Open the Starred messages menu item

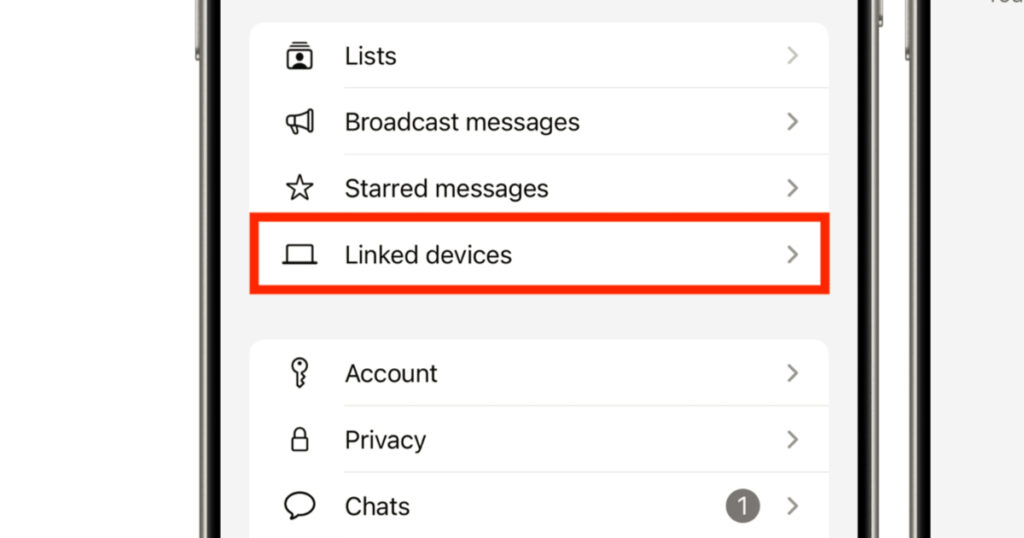pyautogui.click(x=446, y=188)
